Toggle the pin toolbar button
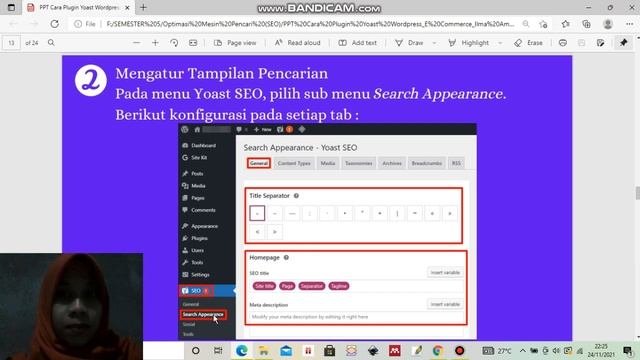 tap(623, 42)
